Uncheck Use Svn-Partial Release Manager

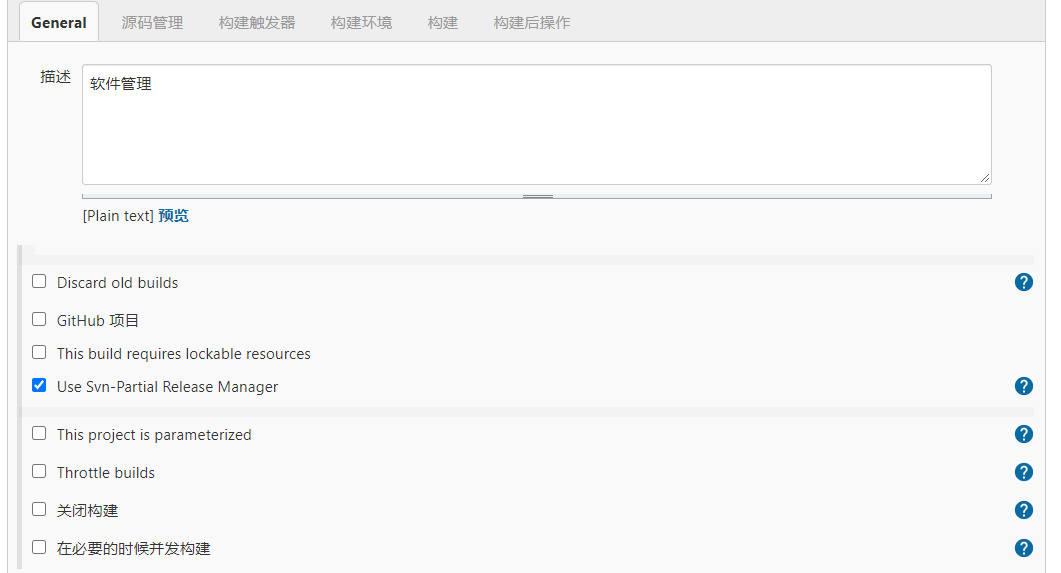pos(39,386)
